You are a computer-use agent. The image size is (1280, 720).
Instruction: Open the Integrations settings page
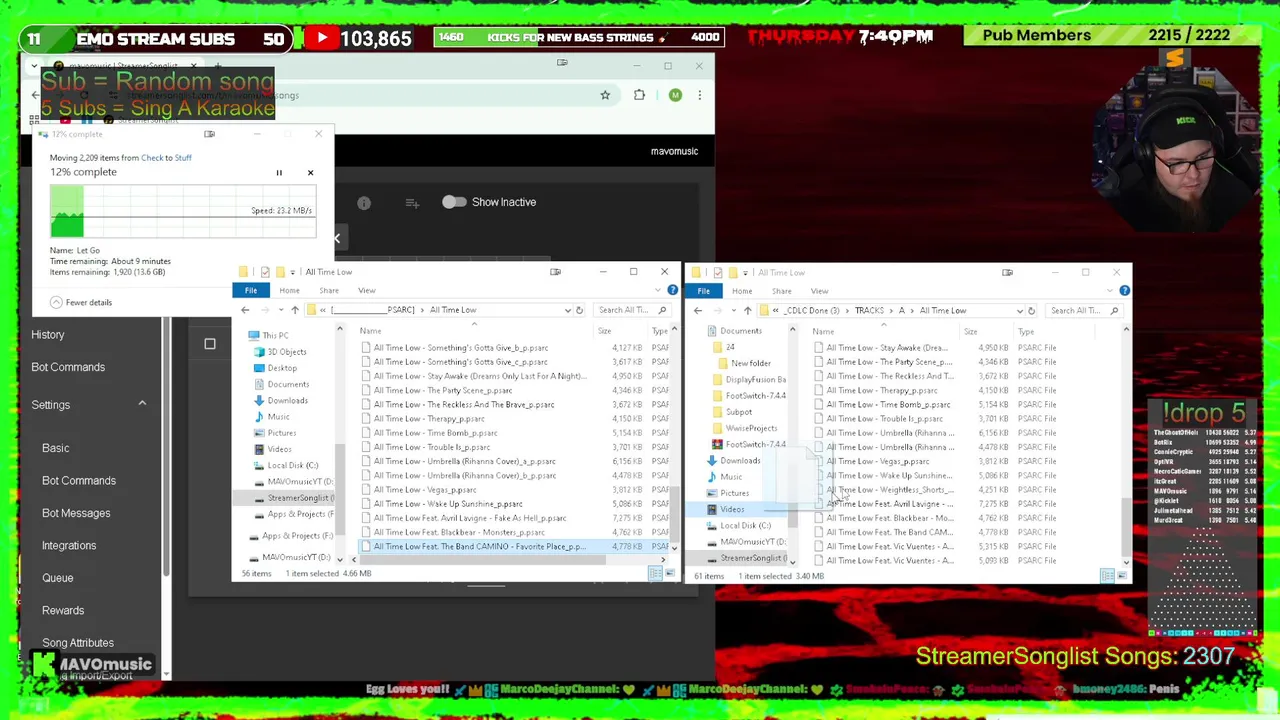point(69,545)
